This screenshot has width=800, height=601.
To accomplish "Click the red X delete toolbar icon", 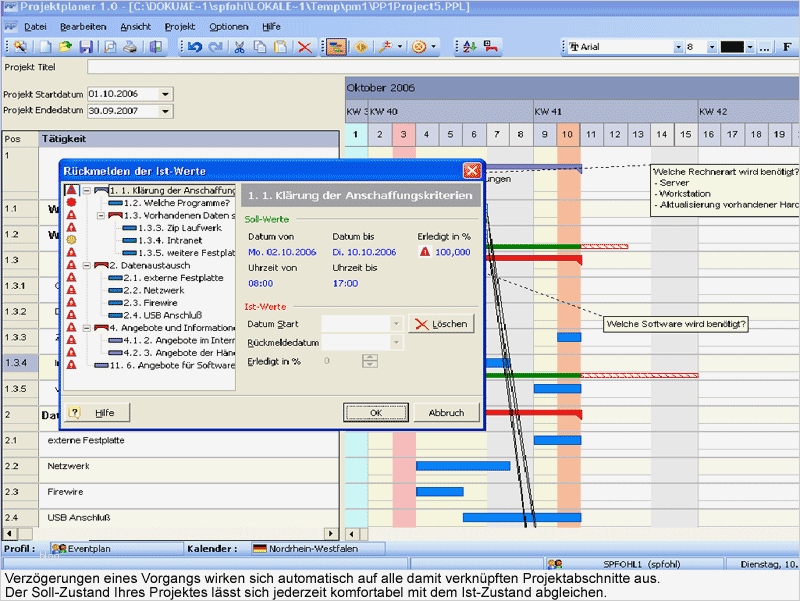I will pos(304,47).
